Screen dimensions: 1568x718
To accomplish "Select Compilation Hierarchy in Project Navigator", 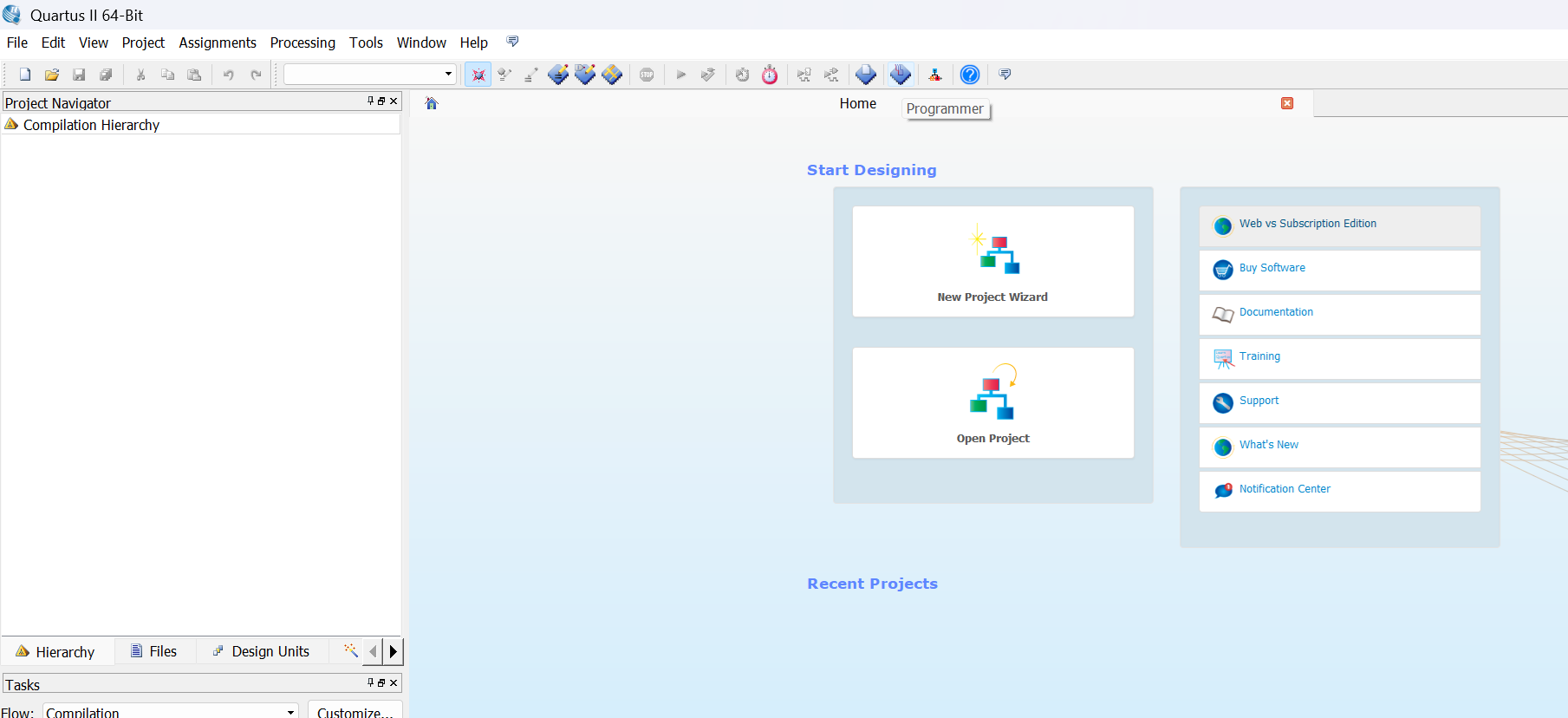I will [91, 125].
